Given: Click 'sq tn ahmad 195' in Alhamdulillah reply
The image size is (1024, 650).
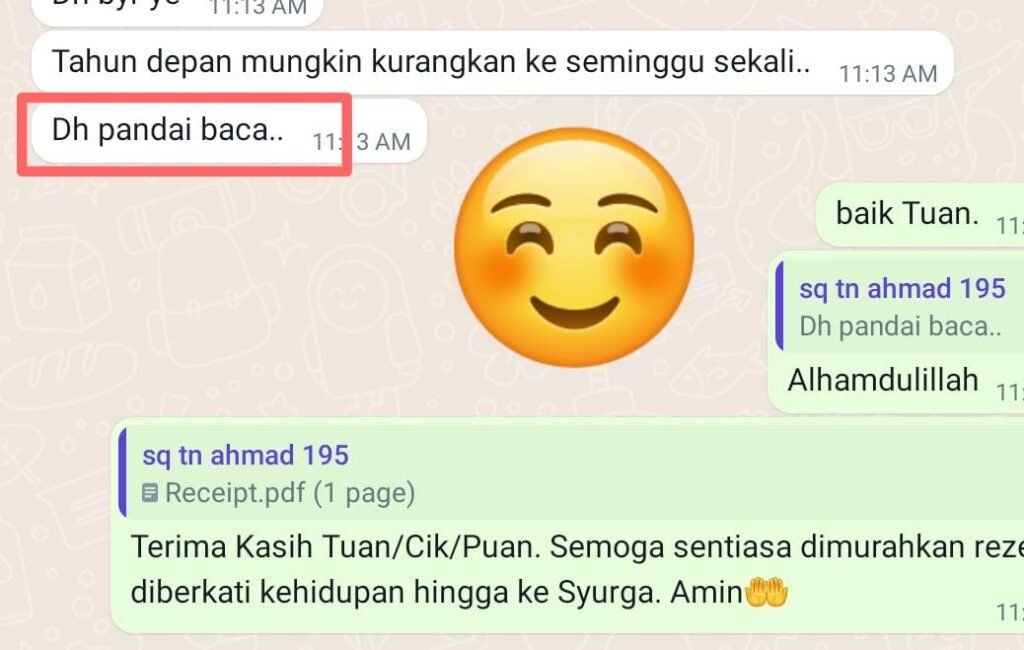Looking at the screenshot, I should click(903, 288).
